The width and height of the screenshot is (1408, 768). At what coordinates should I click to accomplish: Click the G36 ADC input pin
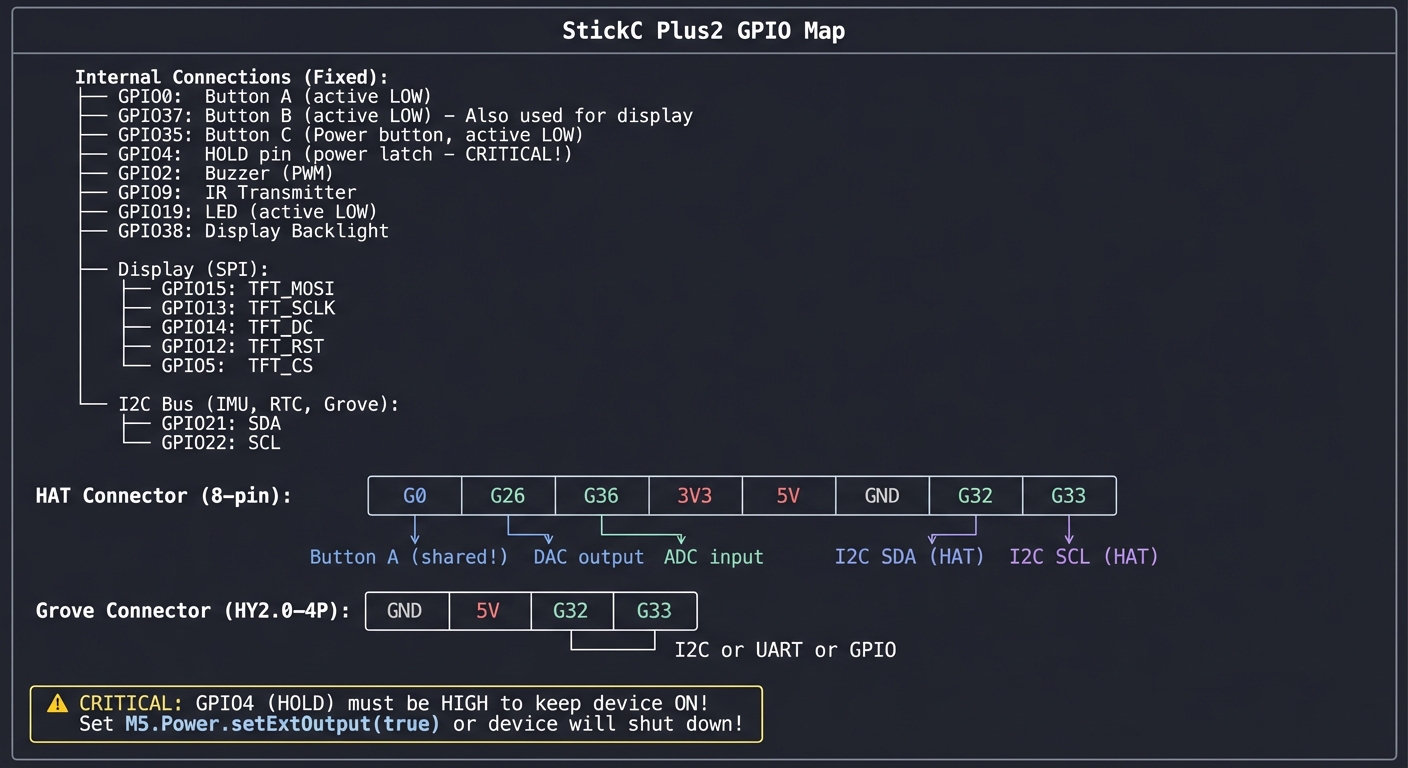600,495
